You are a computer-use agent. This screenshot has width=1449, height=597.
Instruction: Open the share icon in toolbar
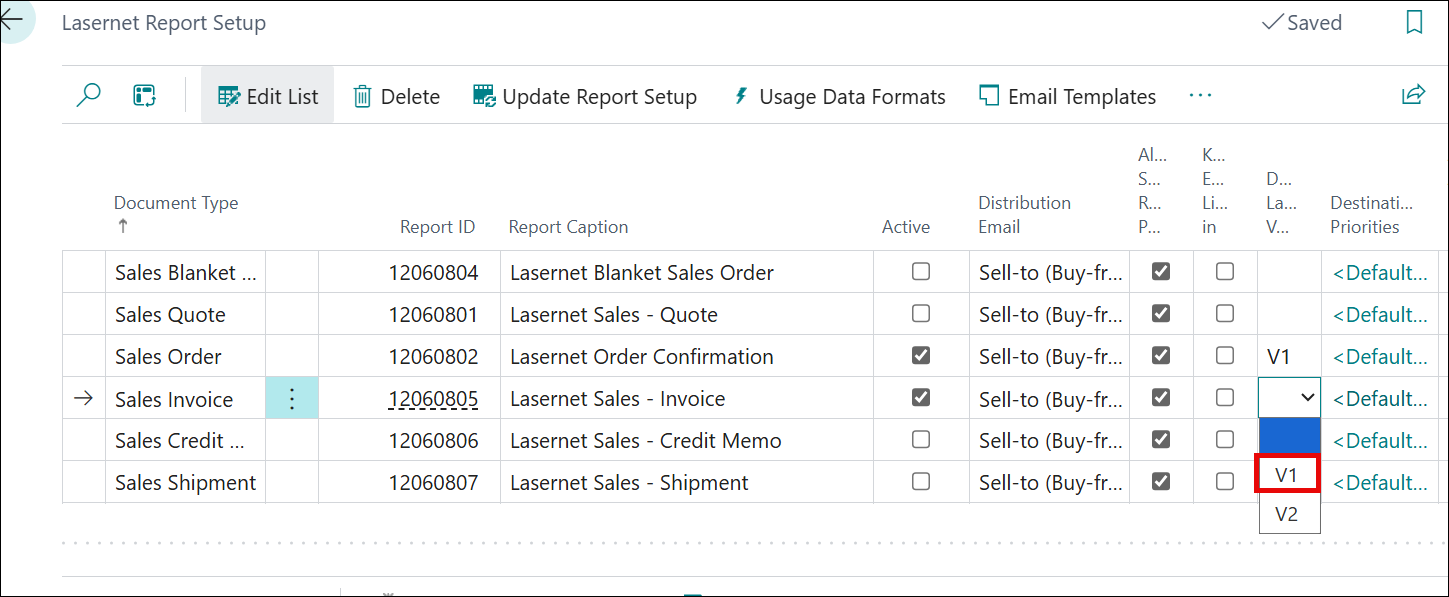pyautogui.click(x=1413, y=95)
